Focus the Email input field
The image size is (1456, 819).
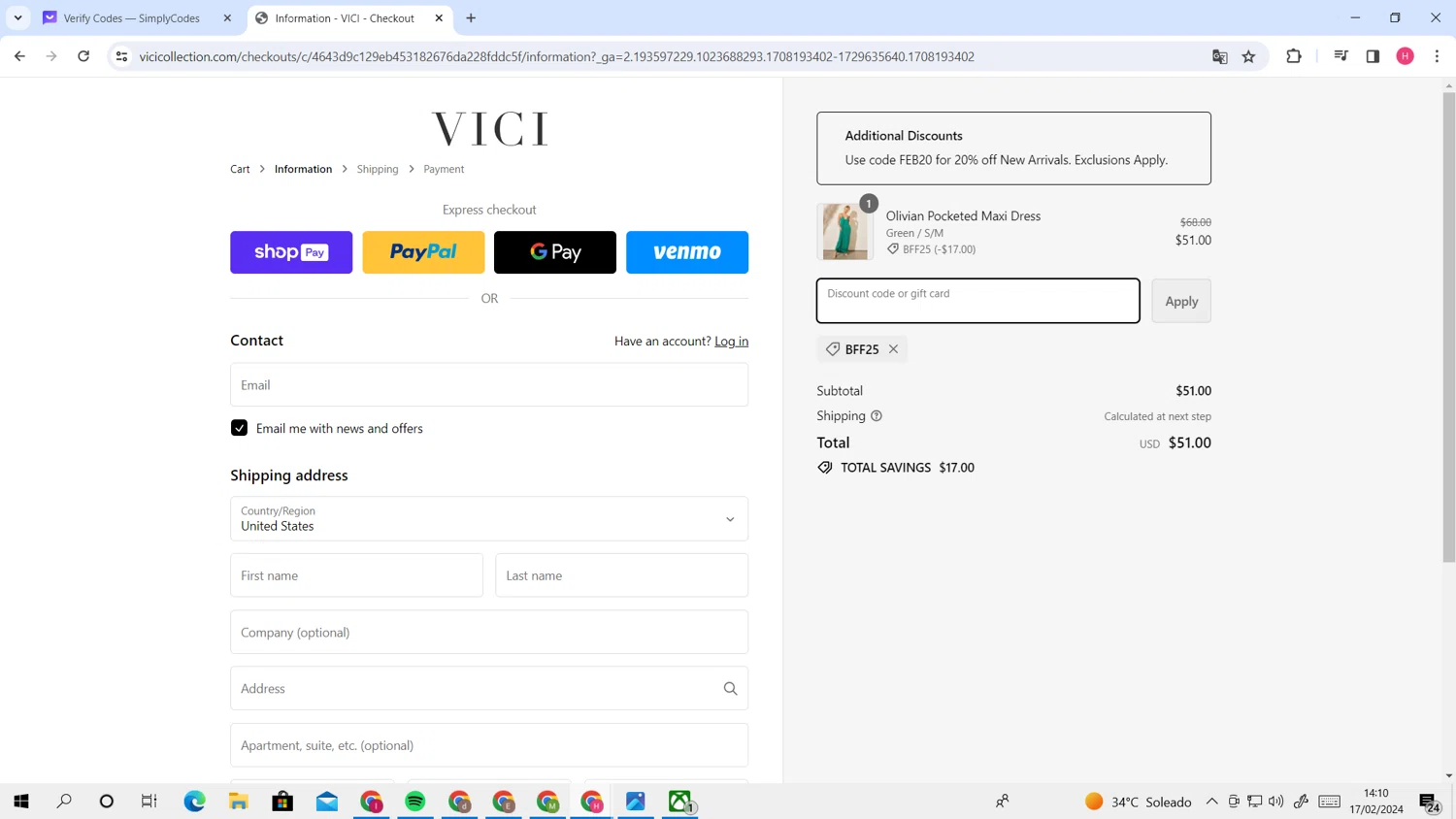point(489,385)
